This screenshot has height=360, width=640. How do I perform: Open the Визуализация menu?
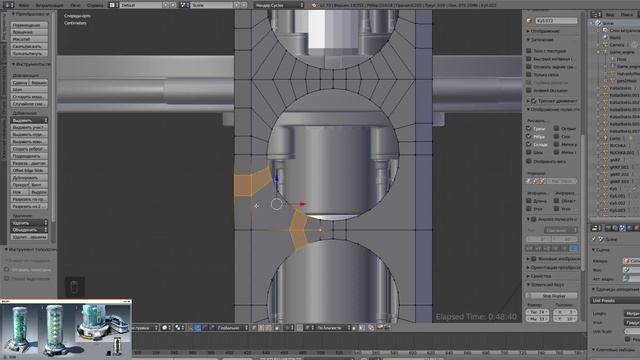(49, 5)
